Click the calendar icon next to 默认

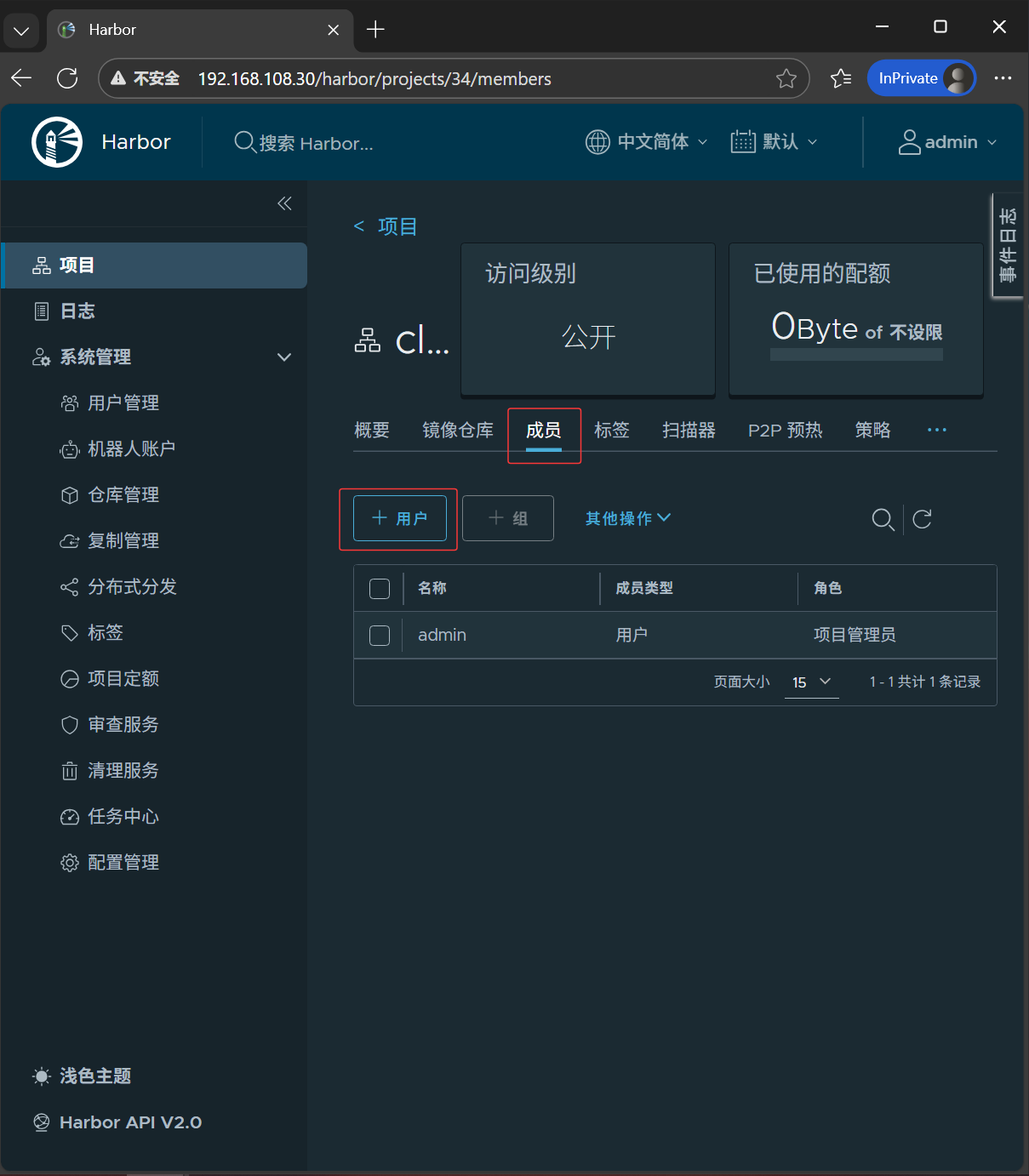pos(743,142)
